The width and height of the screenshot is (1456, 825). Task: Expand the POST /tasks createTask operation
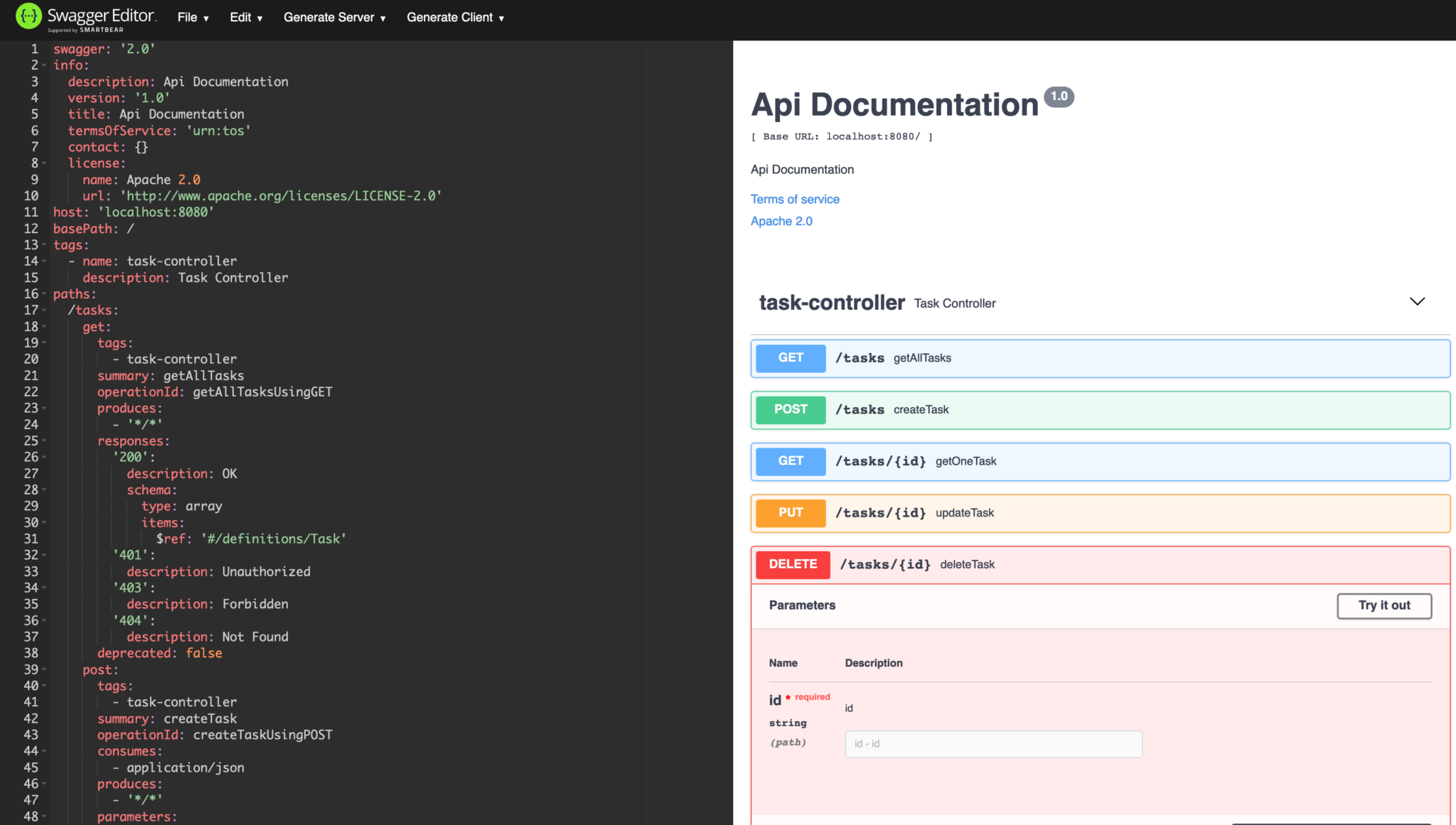(1100, 410)
